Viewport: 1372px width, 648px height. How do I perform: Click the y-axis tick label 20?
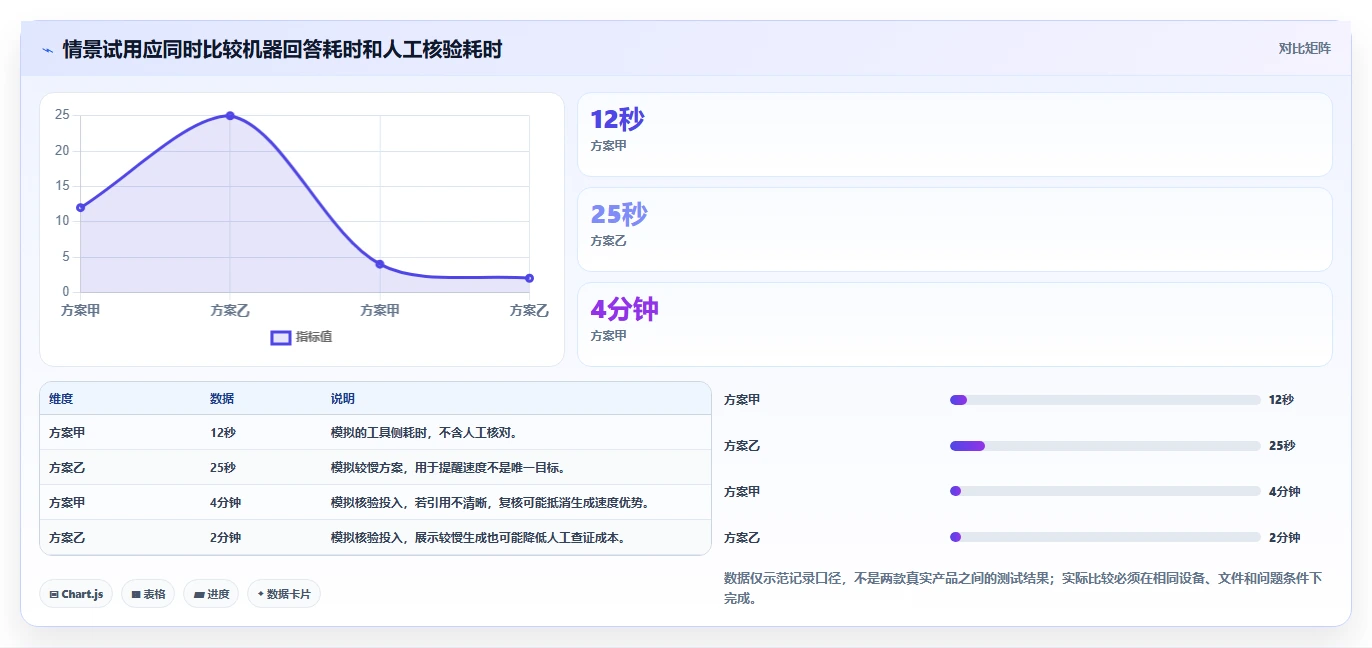pos(62,151)
